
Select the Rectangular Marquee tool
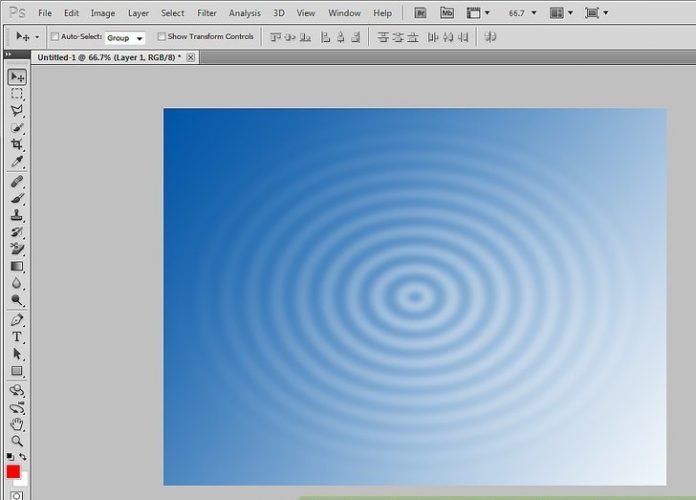pos(17,94)
